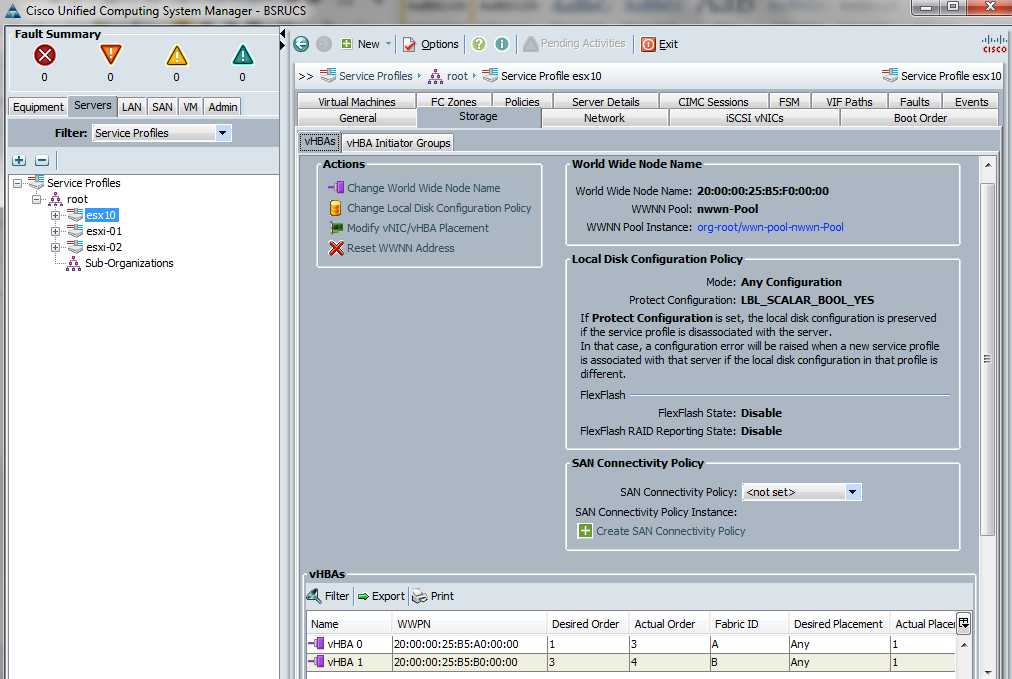Open the Network tab

click(604, 118)
